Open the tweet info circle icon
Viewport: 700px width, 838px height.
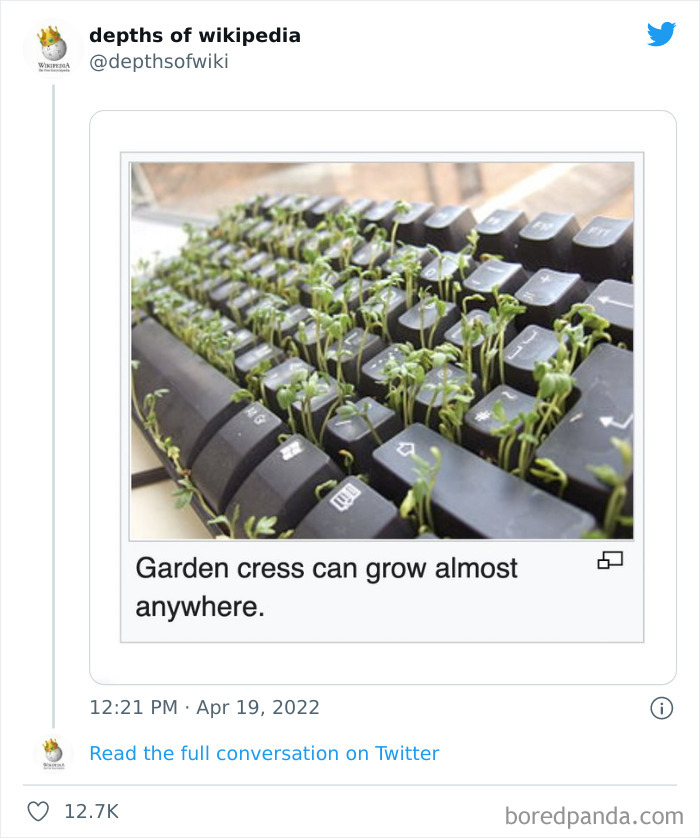661,708
